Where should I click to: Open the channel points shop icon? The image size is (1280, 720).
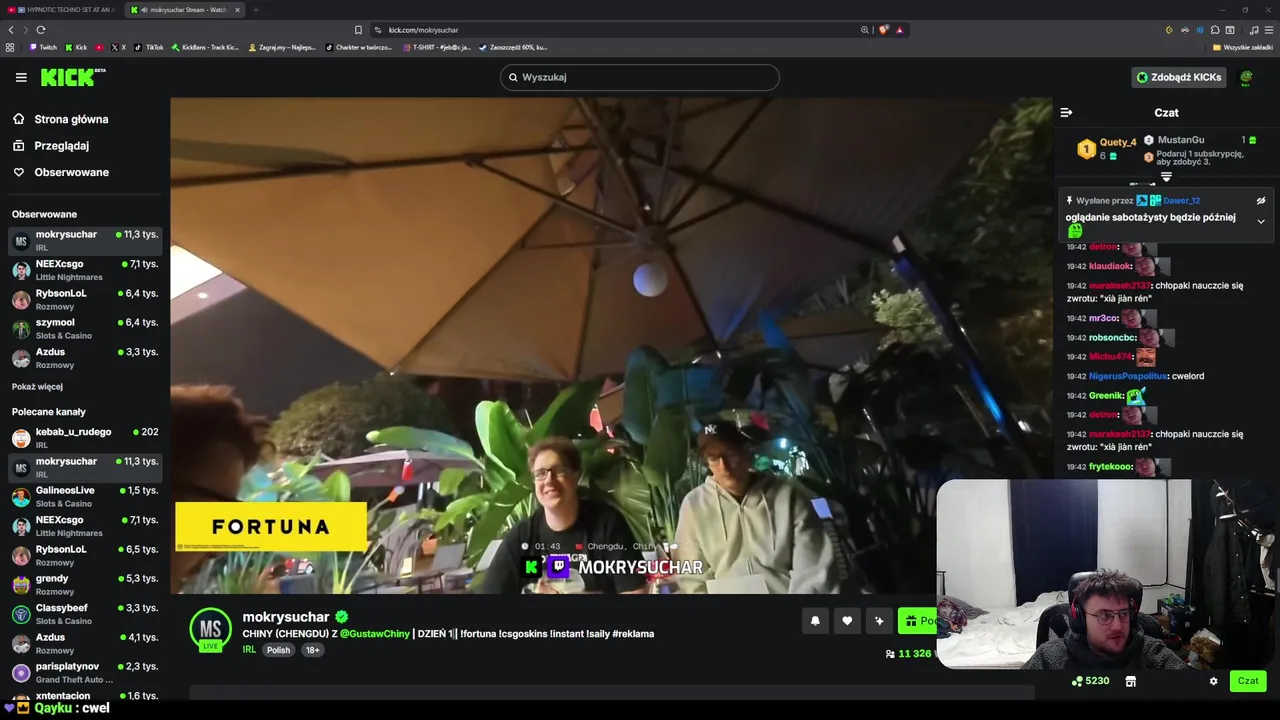(1130, 681)
